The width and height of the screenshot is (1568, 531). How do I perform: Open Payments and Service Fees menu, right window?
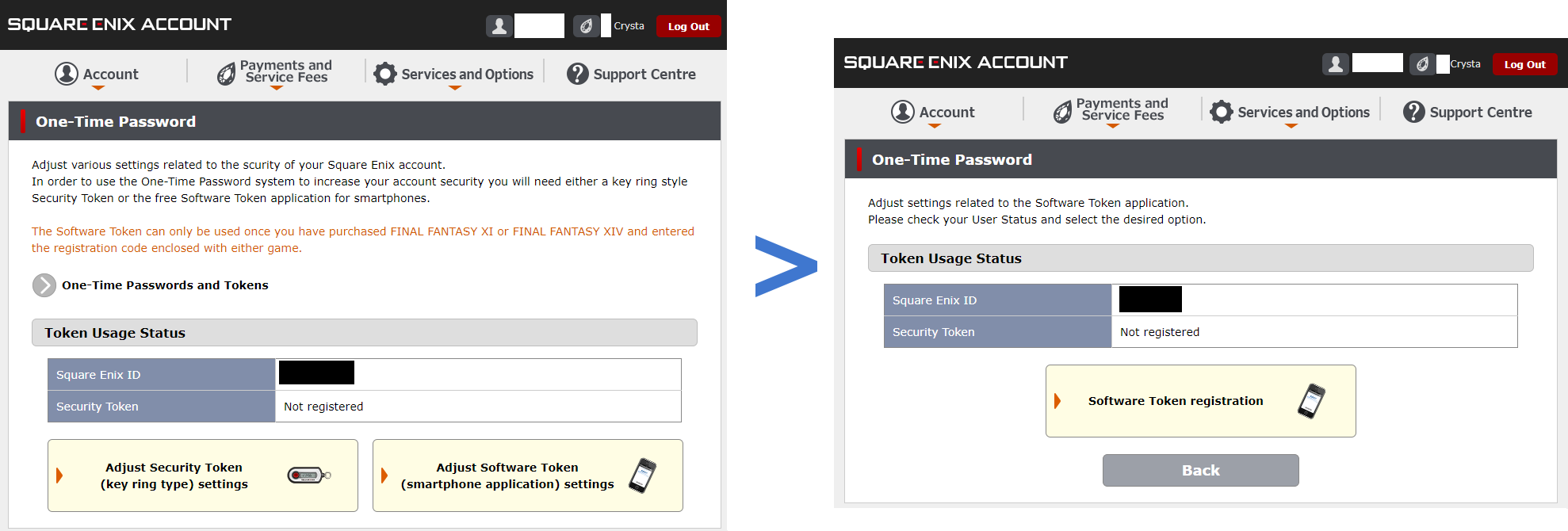[1111, 111]
